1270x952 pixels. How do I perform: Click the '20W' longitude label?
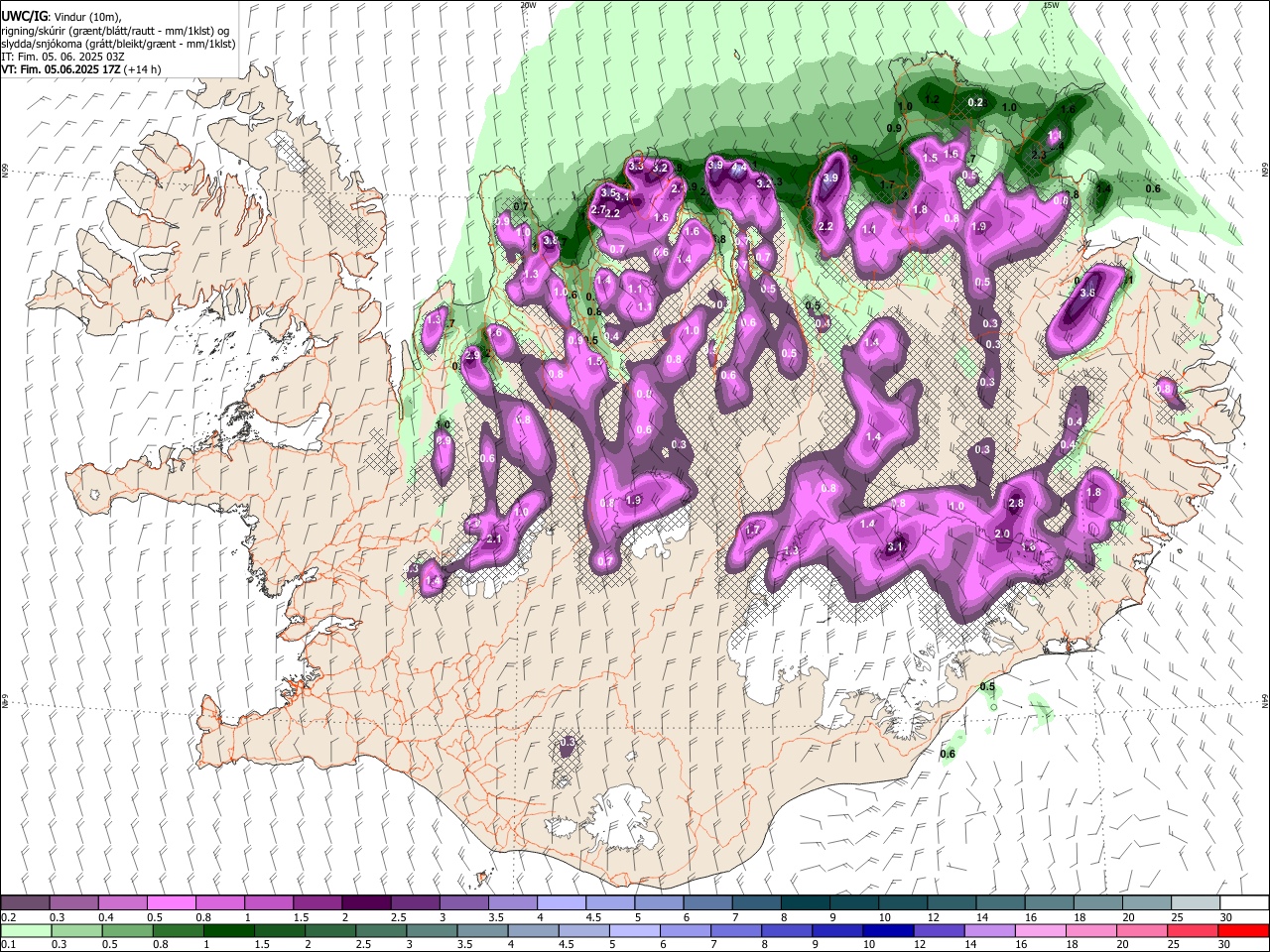(528, 5)
